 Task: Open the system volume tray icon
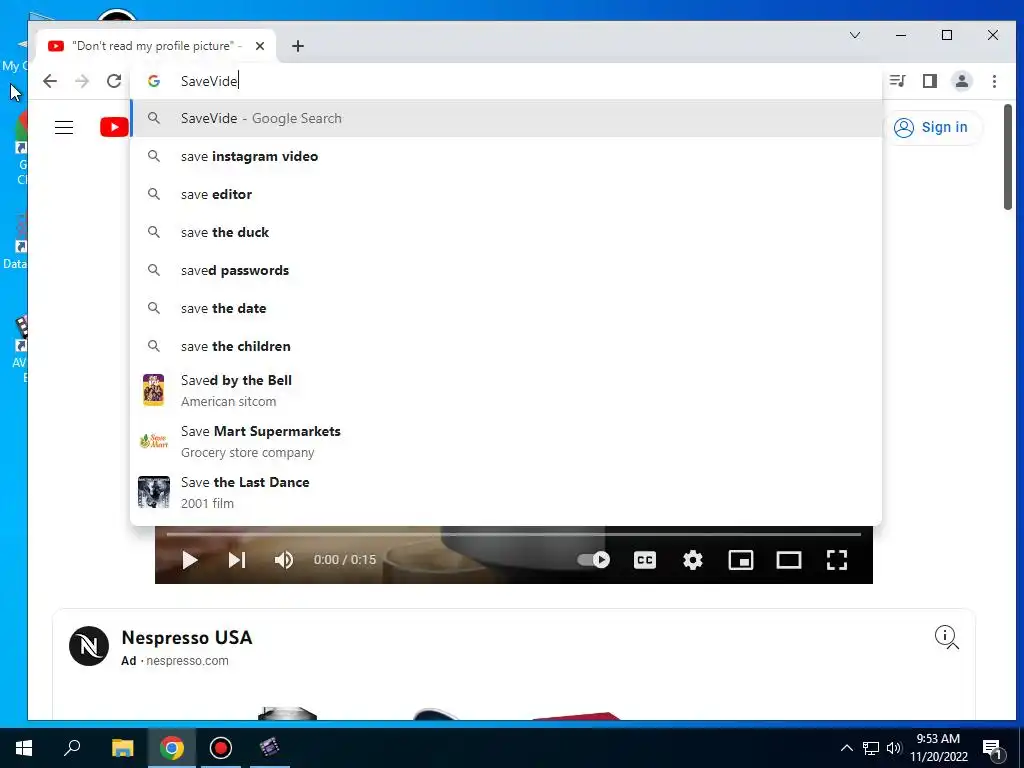pyautogui.click(x=894, y=748)
